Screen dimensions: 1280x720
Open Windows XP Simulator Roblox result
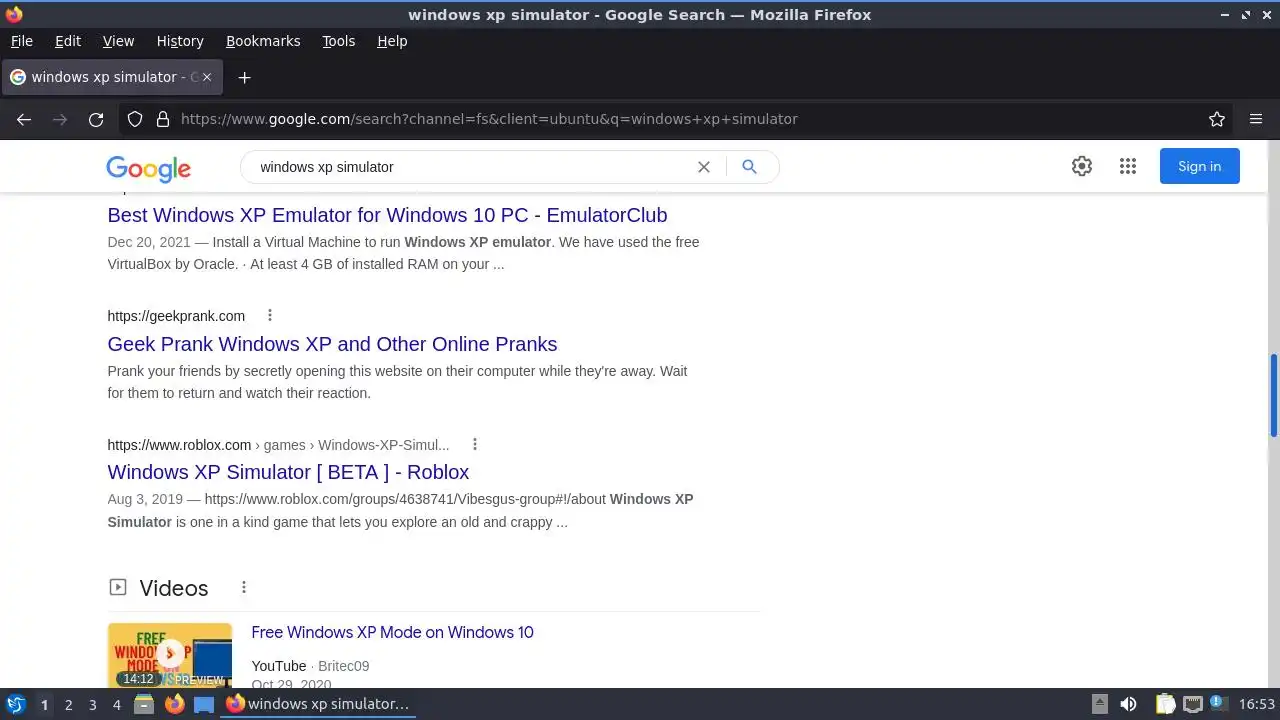coord(288,472)
